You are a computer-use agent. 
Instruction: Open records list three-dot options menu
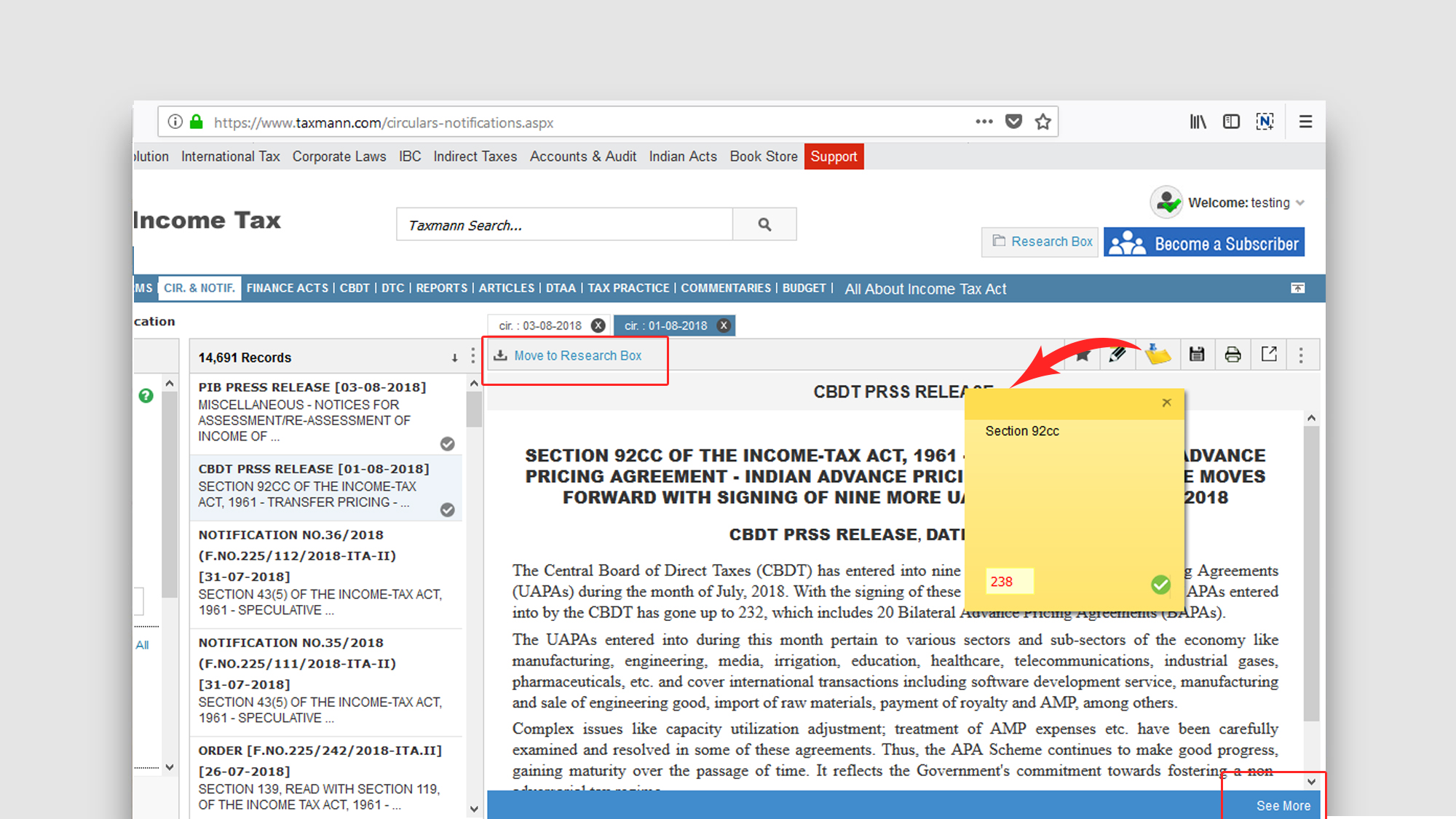click(x=473, y=356)
